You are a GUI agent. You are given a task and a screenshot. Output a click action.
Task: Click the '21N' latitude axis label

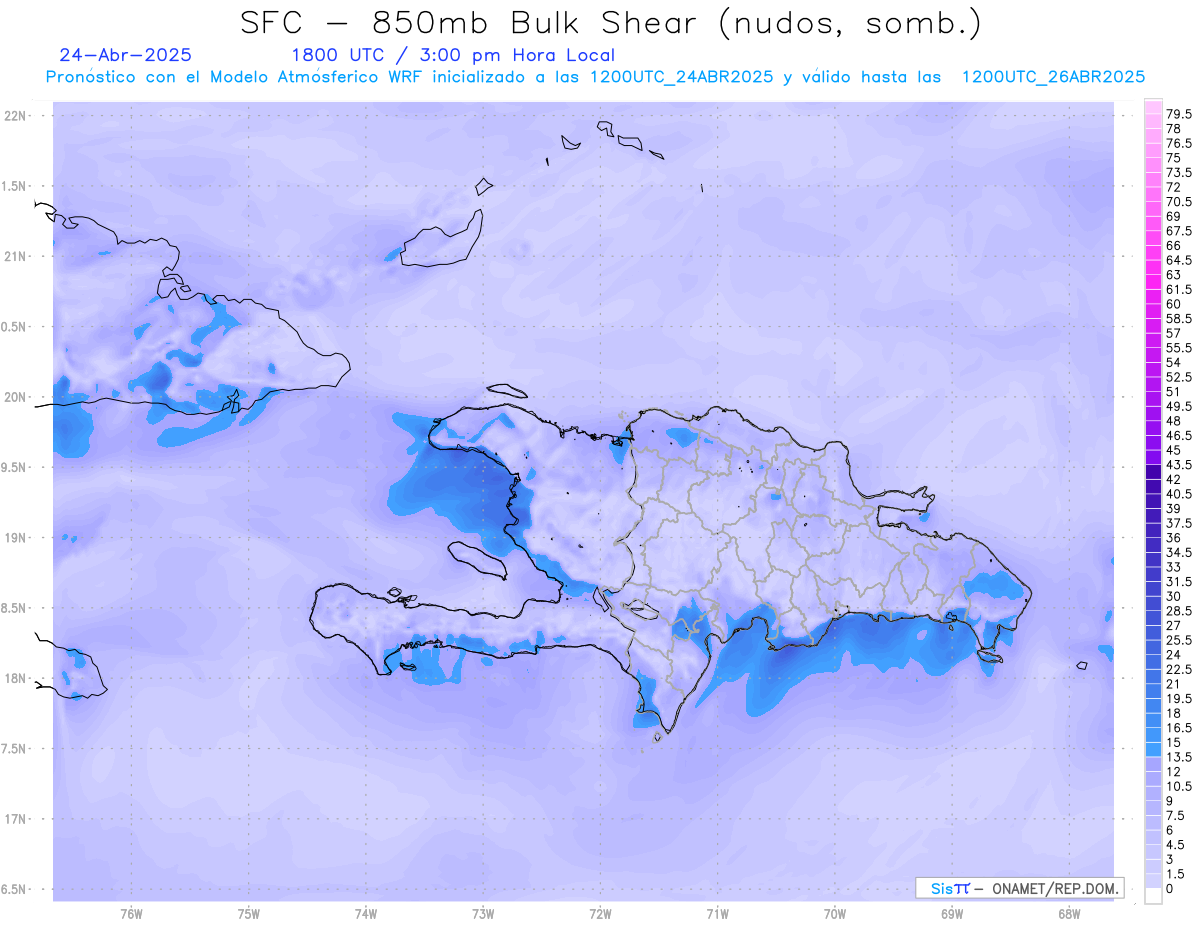tap(15, 256)
